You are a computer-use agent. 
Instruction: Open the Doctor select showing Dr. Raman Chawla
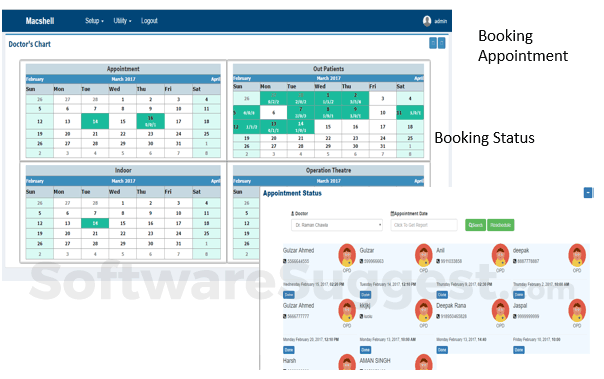(x=337, y=225)
